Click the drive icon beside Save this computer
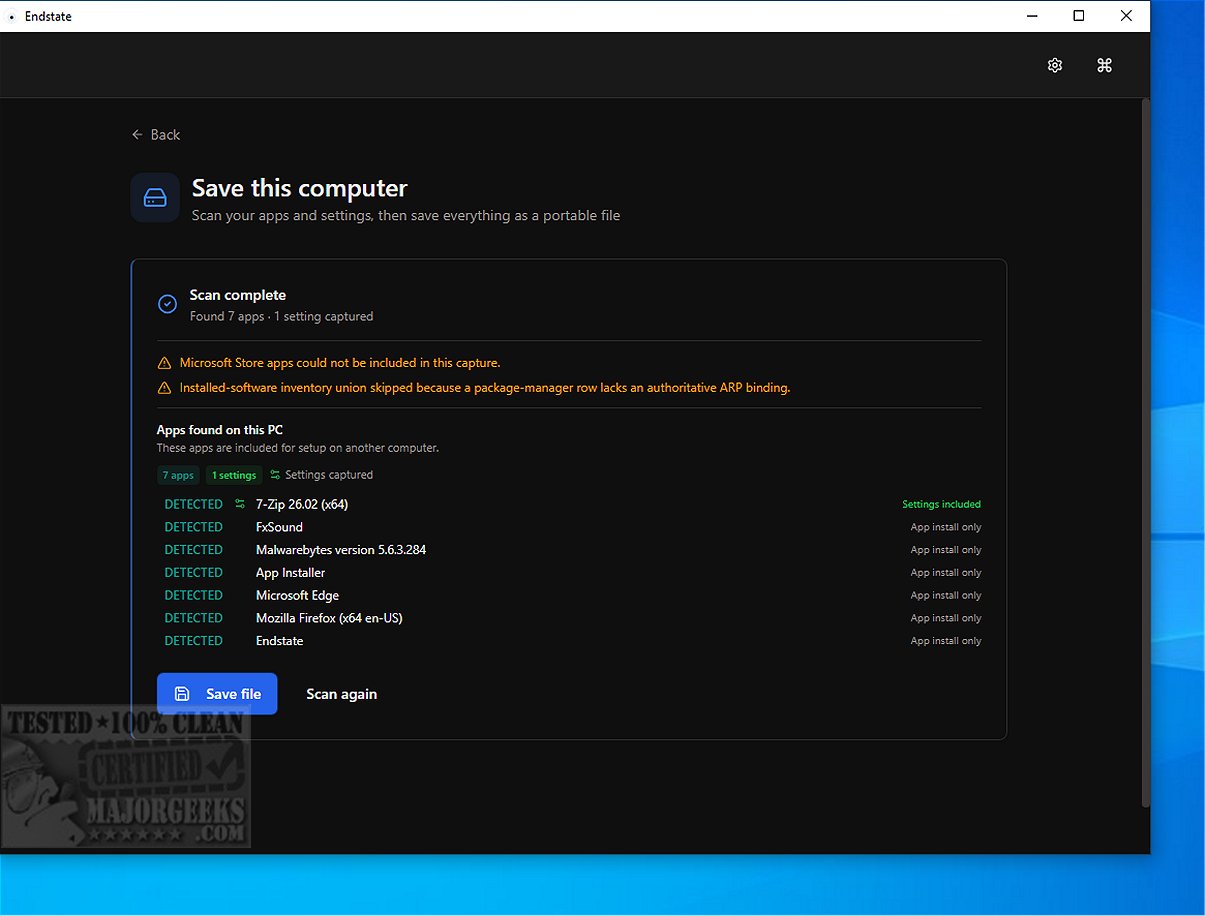This screenshot has width=1205, height=916. [155, 198]
